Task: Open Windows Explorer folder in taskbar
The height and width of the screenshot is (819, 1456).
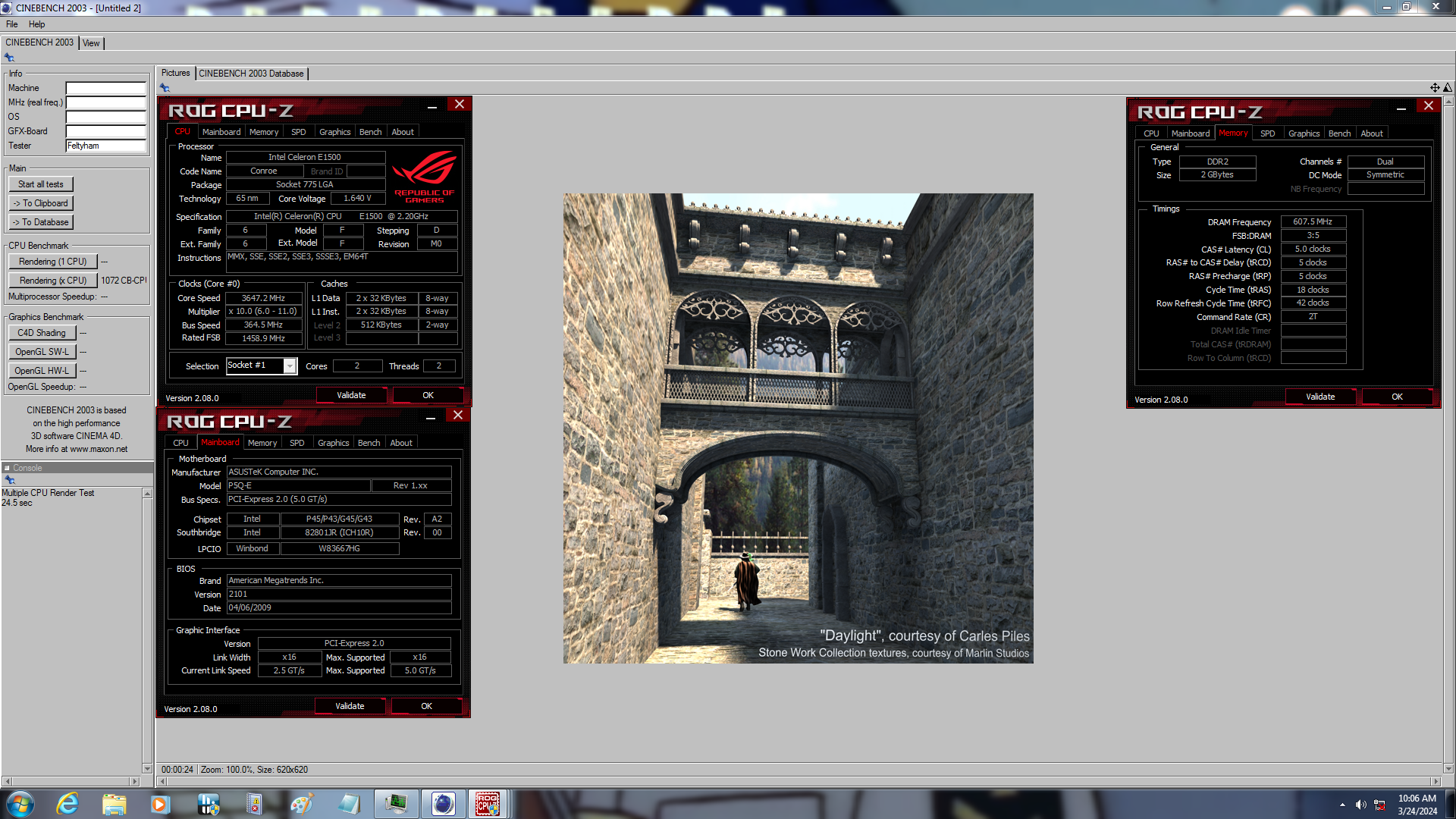Action: pyautogui.click(x=115, y=804)
